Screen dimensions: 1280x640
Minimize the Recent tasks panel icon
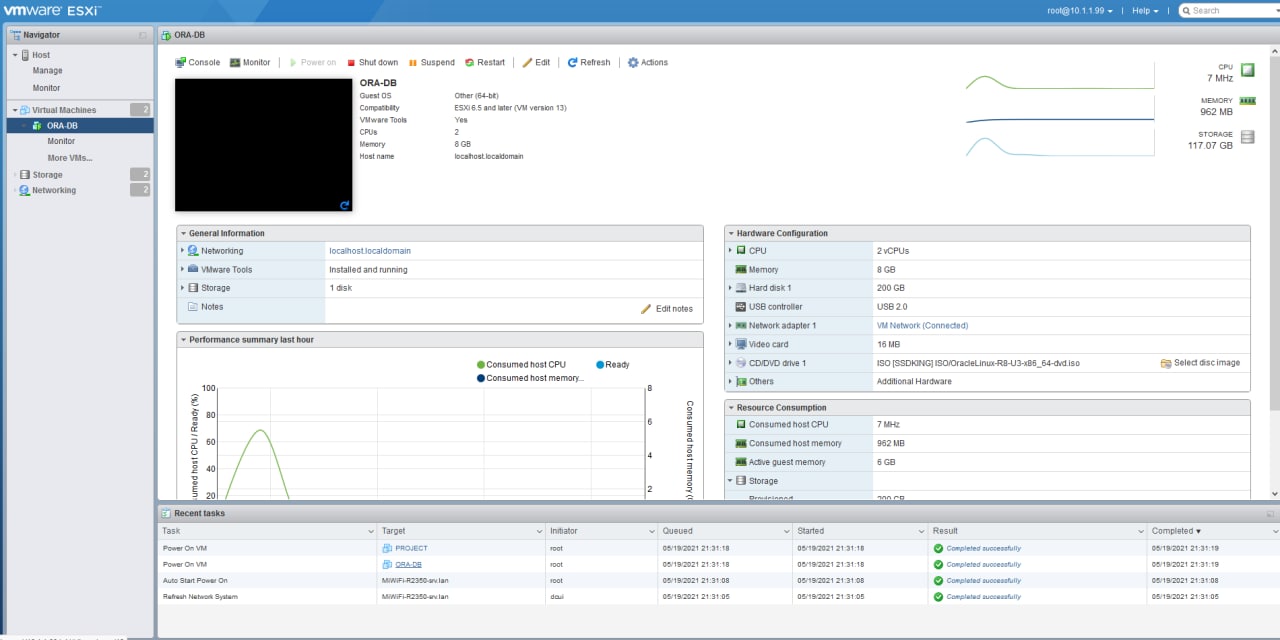(x=1270, y=513)
